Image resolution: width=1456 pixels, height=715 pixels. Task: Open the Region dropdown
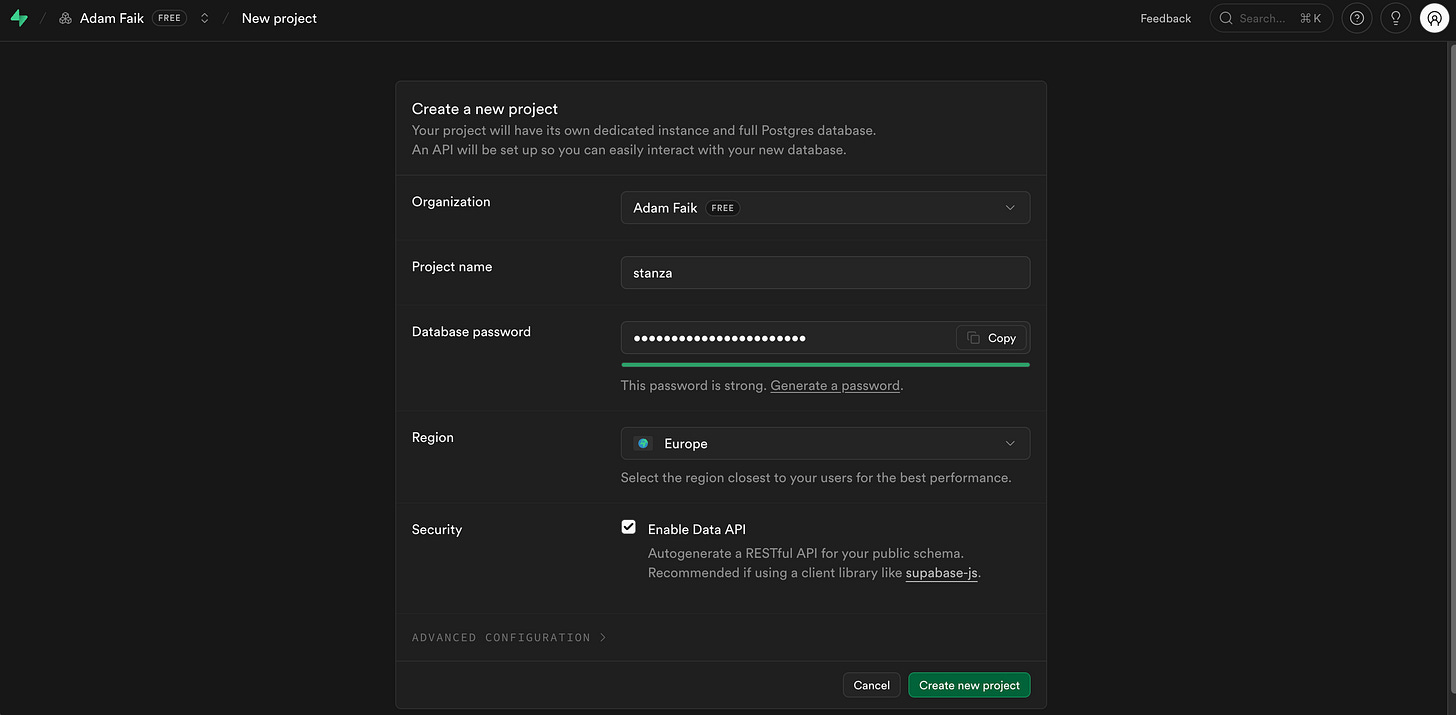(x=825, y=443)
